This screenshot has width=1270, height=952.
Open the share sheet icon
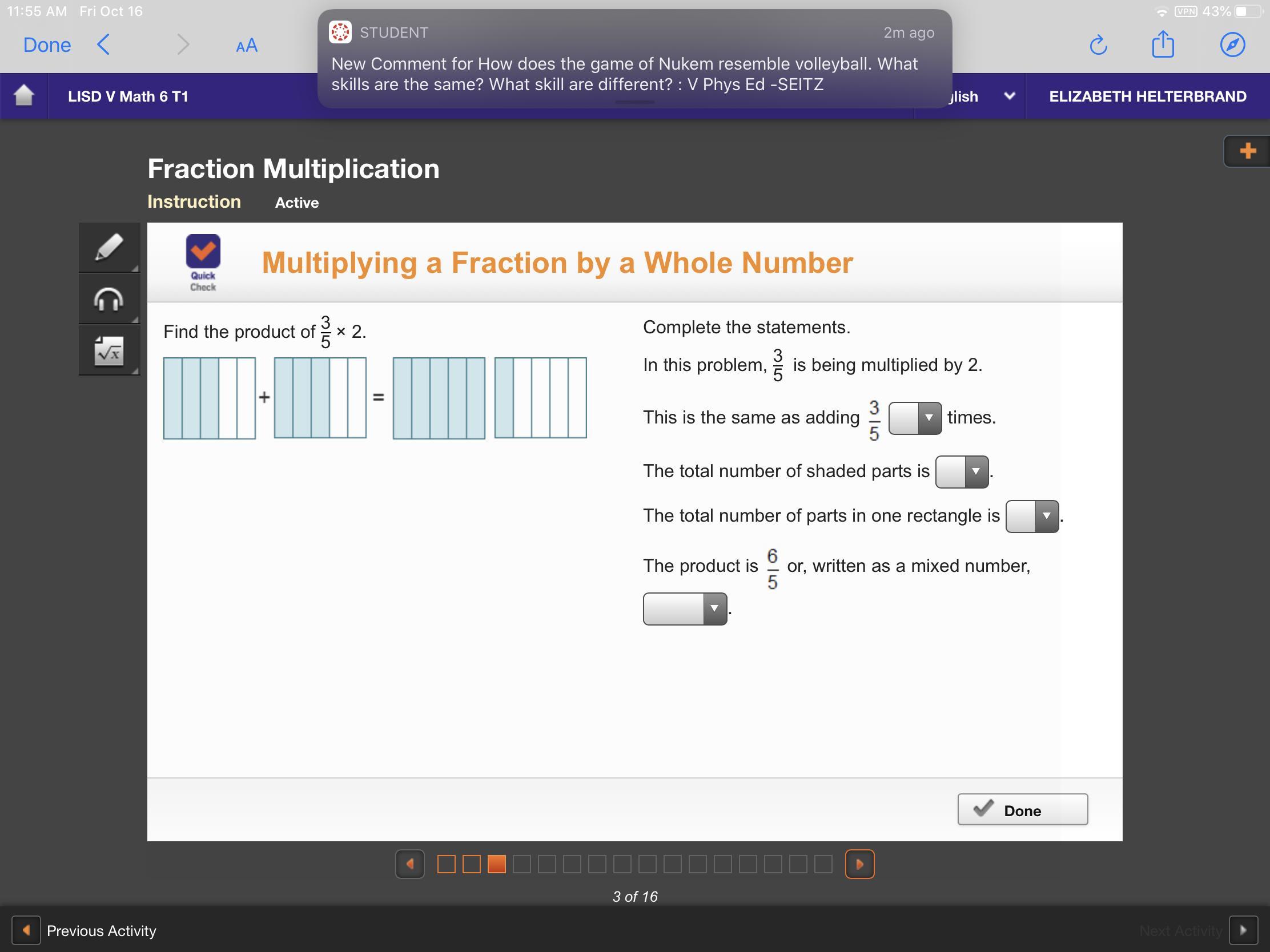tap(1163, 43)
